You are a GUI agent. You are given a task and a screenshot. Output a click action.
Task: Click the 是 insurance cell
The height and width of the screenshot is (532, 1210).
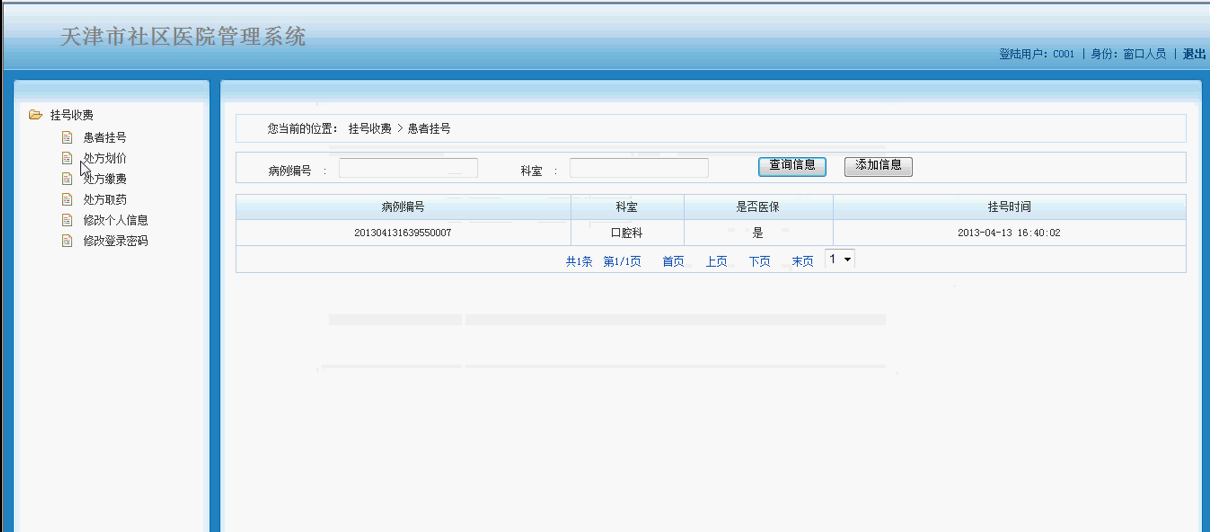tap(758, 232)
